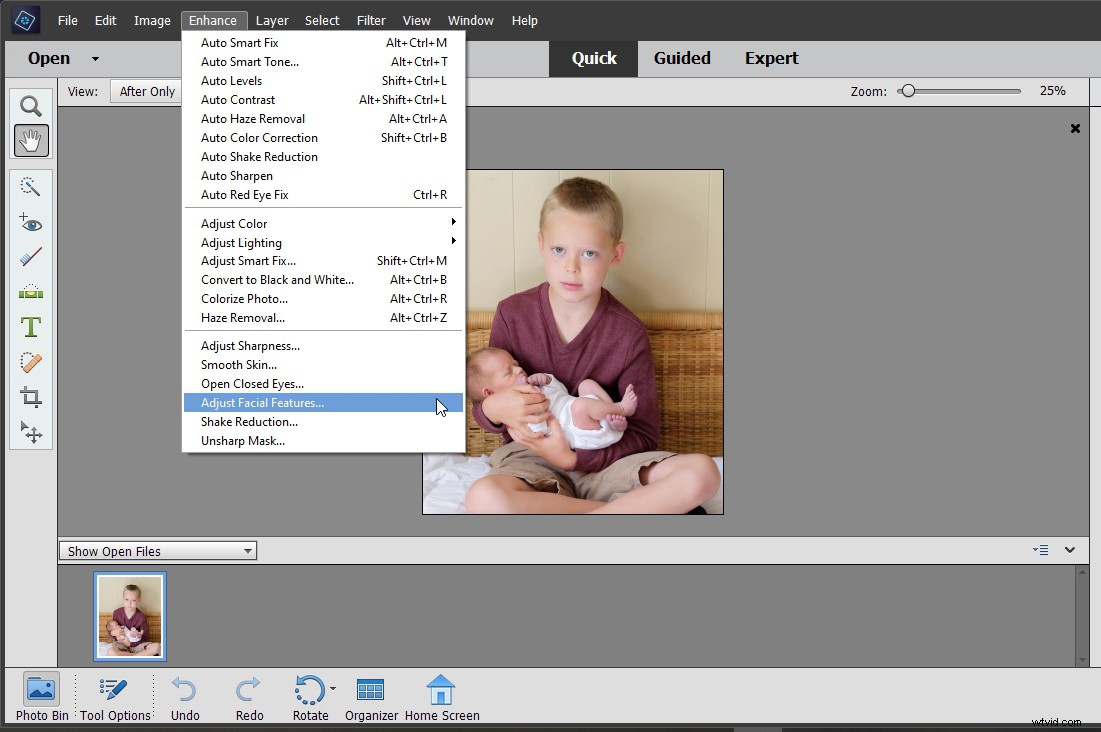Keep the Hand tool active

pyautogui.click(x=30, y=141)
